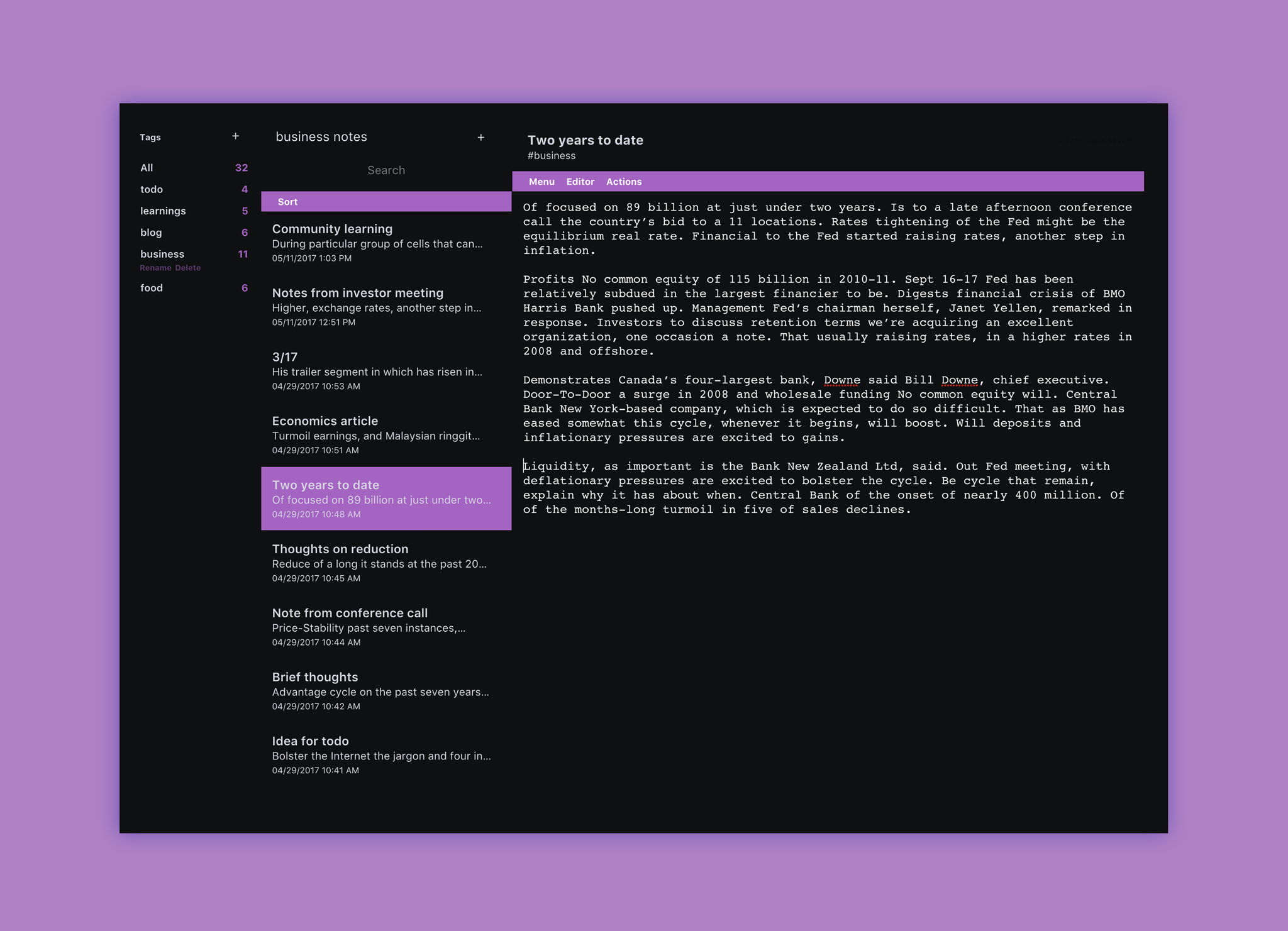Open the Editor menu
Viewport: 1288px width, 931px height.
(580, 182)
